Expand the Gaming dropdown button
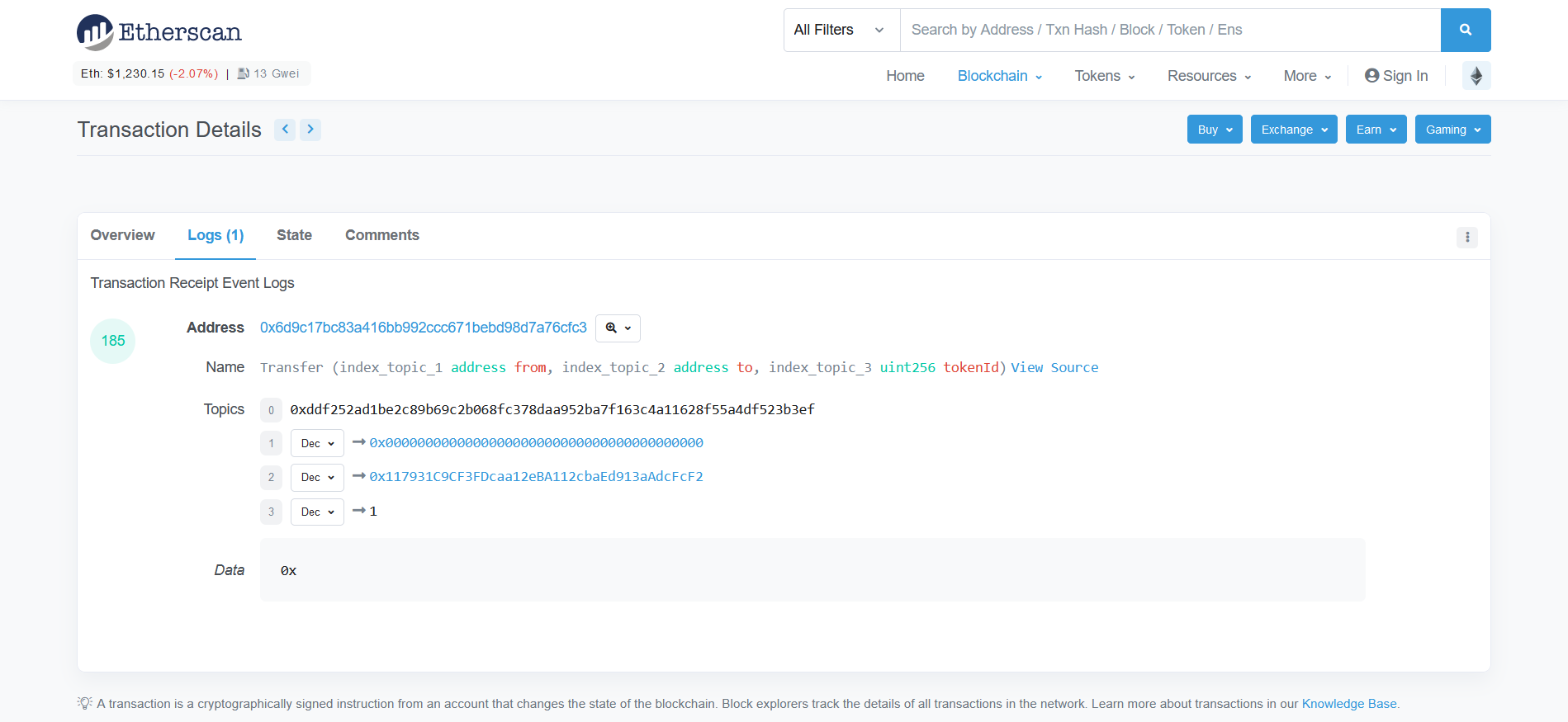Screen dimensions: 1568x722 (x=1452, y=130)
